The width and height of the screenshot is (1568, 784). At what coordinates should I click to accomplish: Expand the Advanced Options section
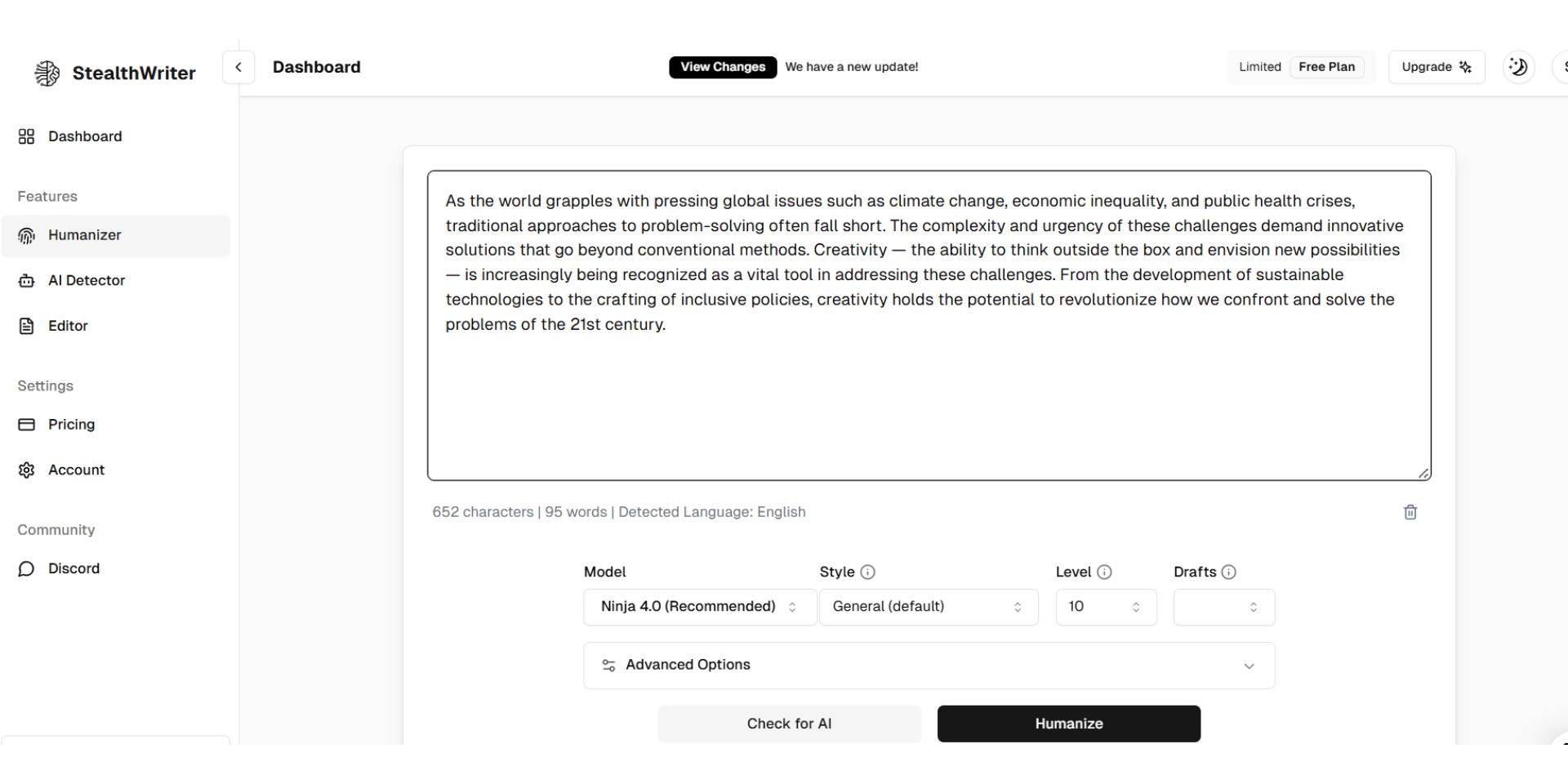click(929, 666)
